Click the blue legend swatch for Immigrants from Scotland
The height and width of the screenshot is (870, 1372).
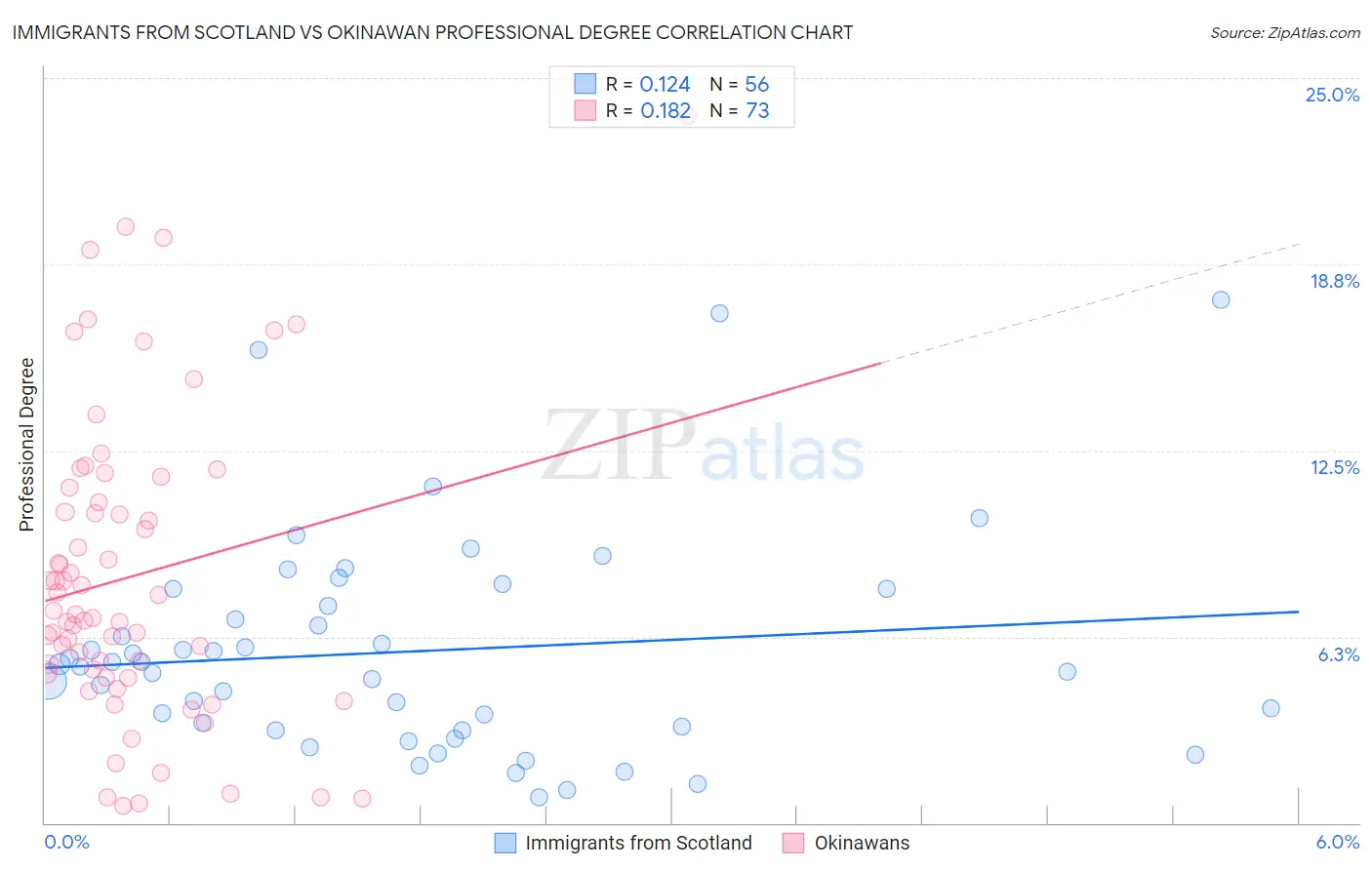(504, 843)
